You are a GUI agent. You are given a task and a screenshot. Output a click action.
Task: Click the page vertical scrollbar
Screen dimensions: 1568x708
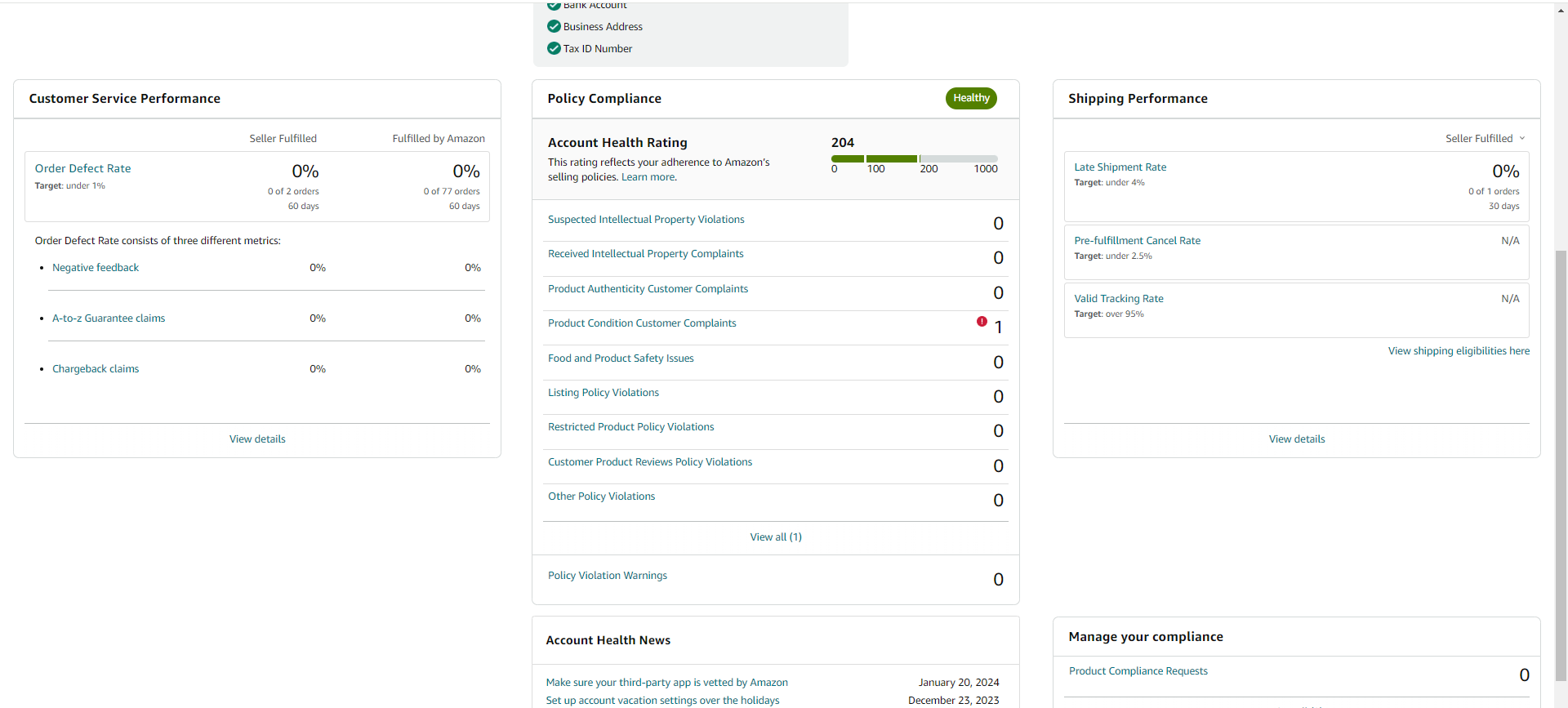click(x=1561, y=465)
